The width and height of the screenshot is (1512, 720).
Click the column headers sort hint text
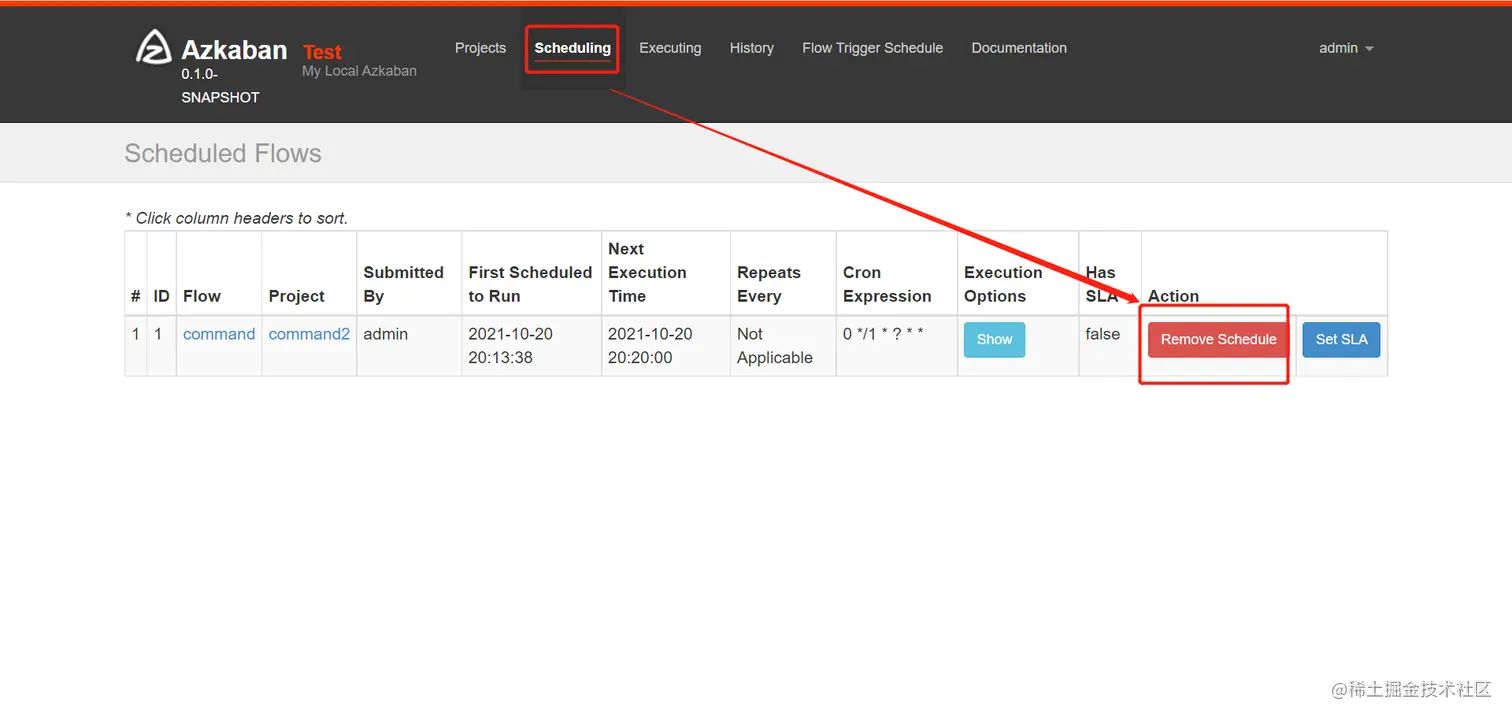[x=236, y=218]
